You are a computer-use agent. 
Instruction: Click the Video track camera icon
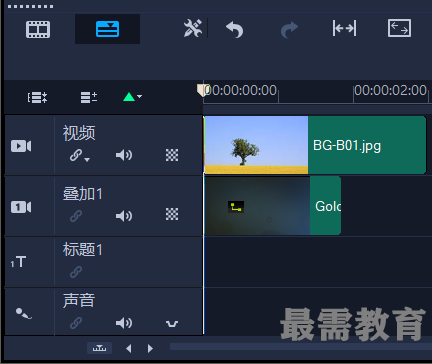pyautogui.click(x=21, y=146)
